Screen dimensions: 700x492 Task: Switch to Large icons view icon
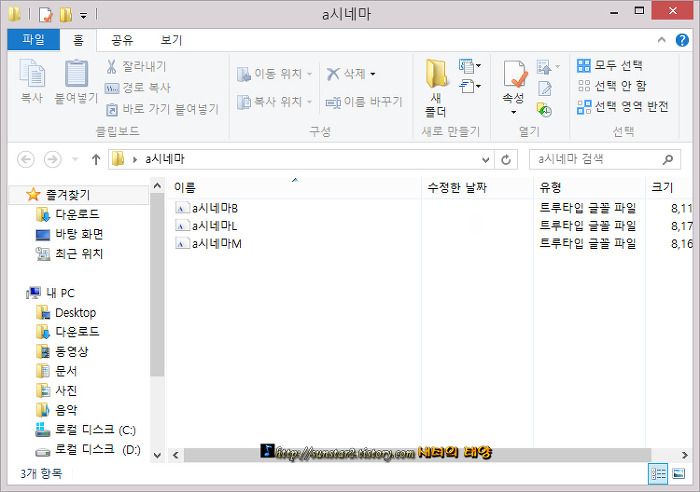coord(679,474)
